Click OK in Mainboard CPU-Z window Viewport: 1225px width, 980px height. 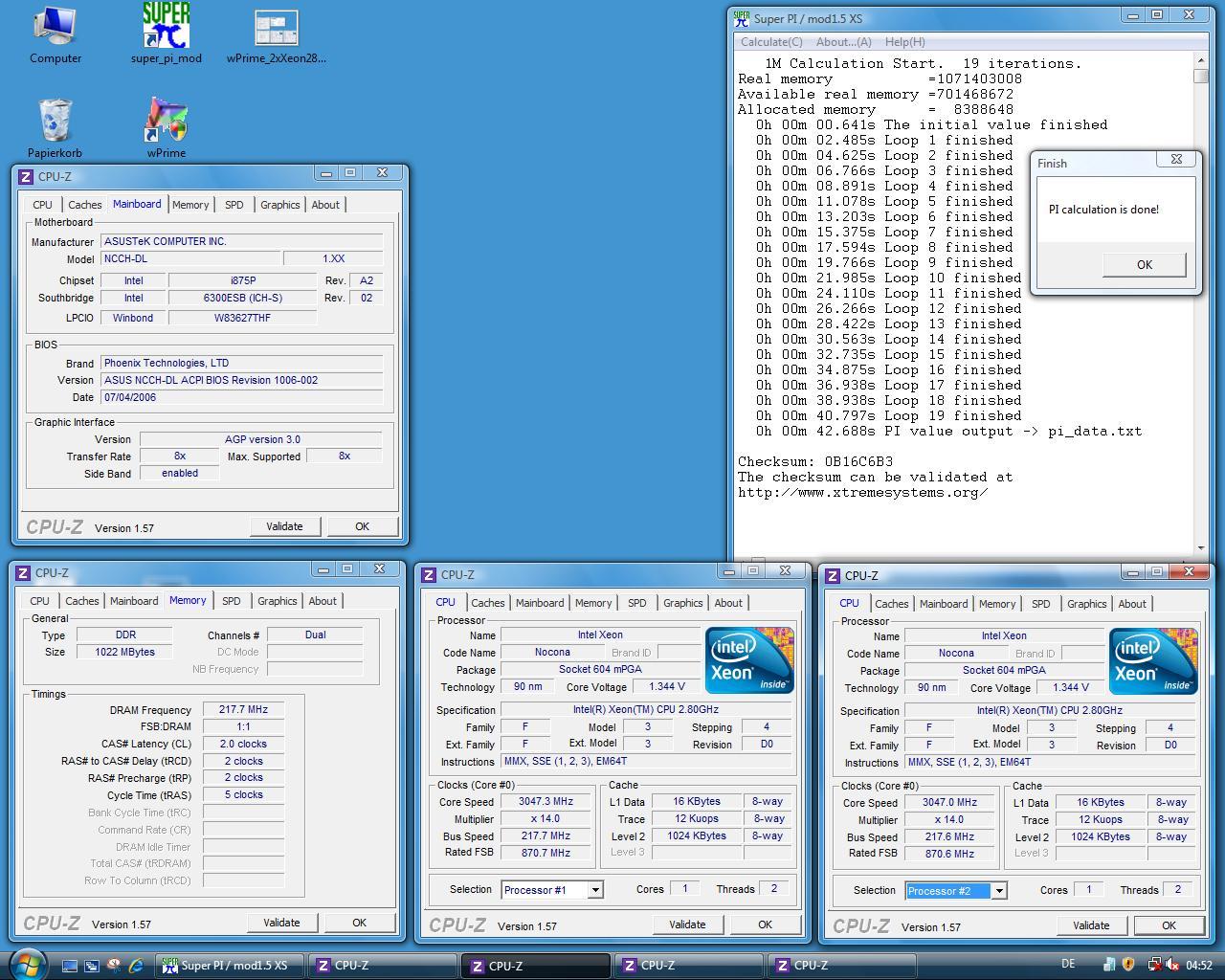(x=362, y=526)
